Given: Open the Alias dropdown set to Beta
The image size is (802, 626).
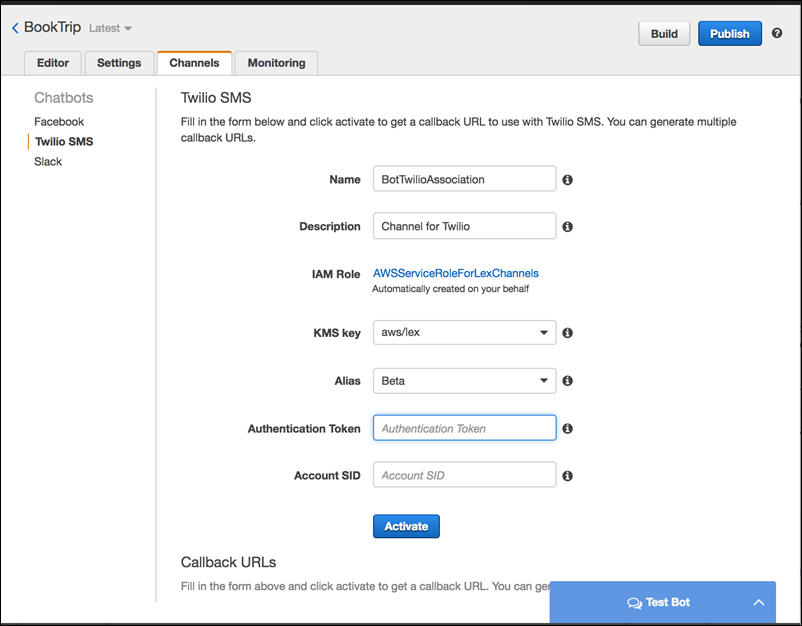Looking at the screenshot, I should click(464, 381).
